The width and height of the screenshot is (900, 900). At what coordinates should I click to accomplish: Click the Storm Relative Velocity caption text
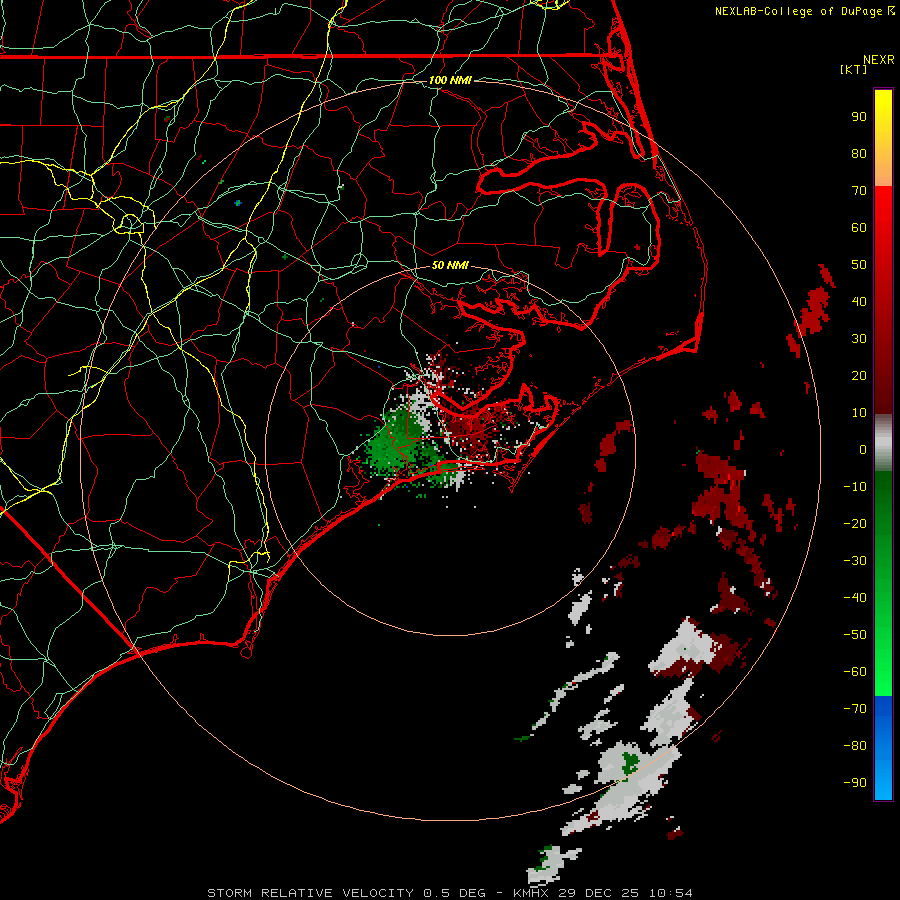449,893
